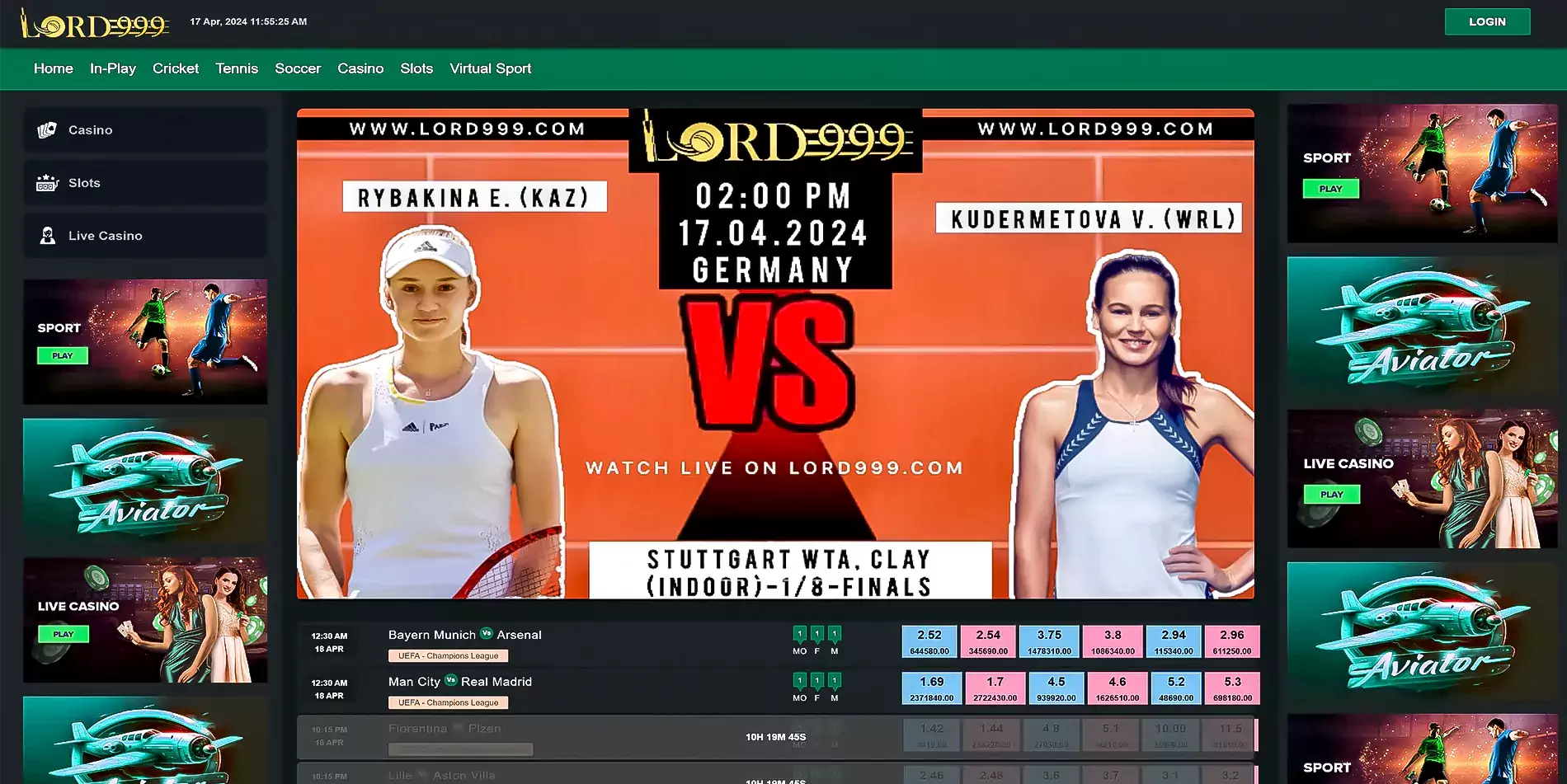This screenshot has width=1567, height=784.
Task: Click M market badge for Man City match
Action: pos(835,682)
